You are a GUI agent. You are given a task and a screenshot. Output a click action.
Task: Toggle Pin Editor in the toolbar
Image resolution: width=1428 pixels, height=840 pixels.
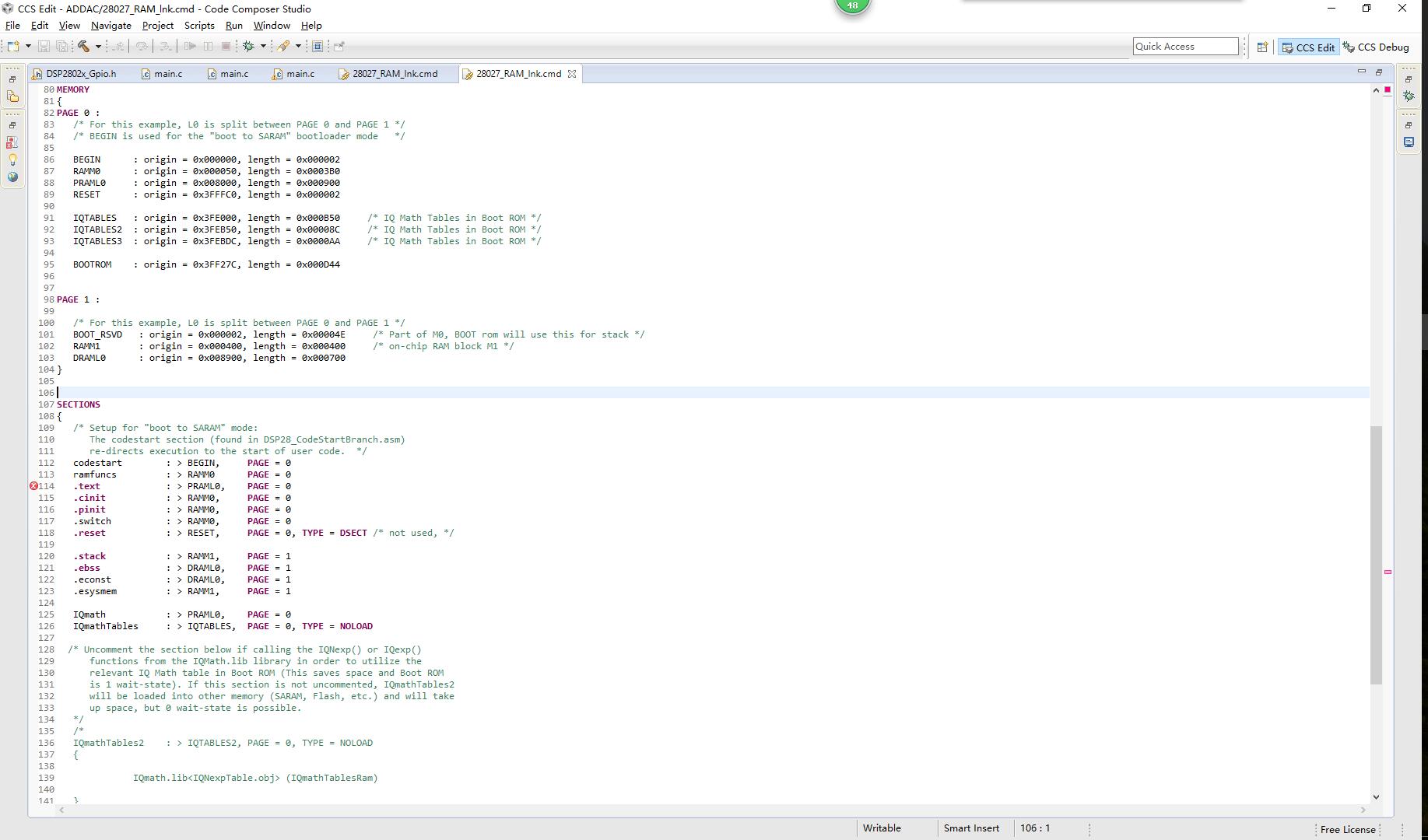coord(339,47)
